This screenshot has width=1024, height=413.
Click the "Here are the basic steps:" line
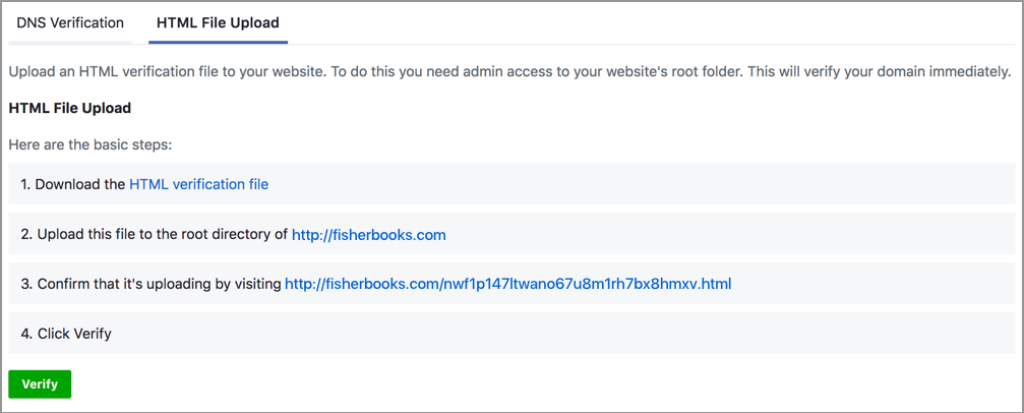tap(90, 144)
